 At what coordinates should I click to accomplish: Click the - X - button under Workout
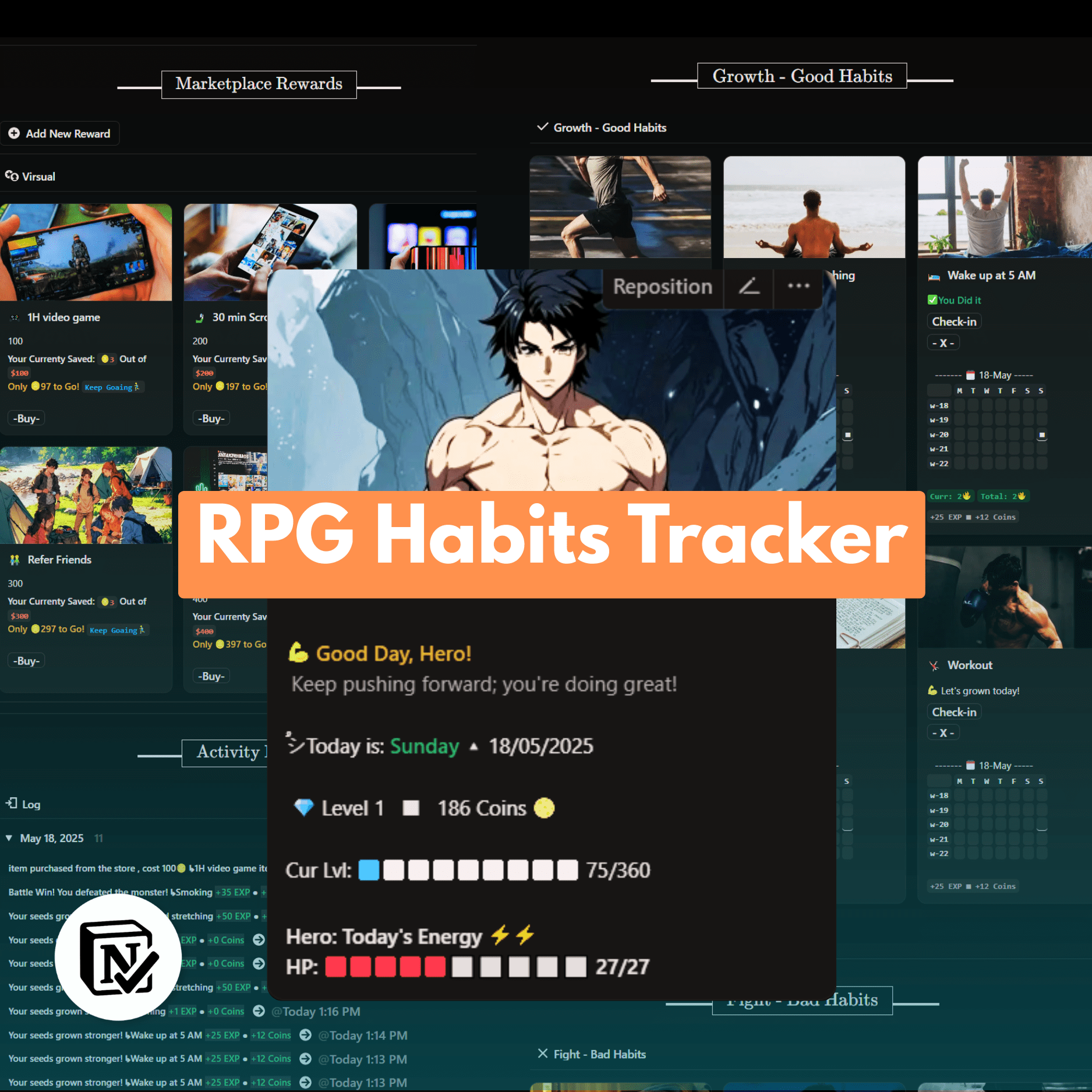pos(943,733)
